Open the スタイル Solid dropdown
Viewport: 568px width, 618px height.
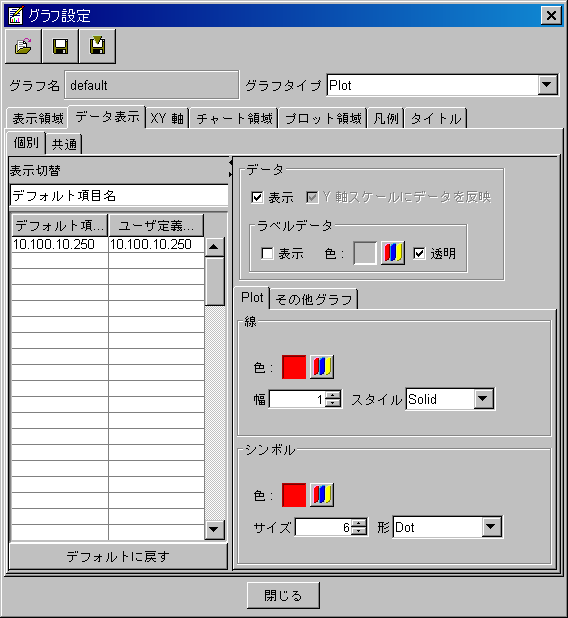coord(483,399)
